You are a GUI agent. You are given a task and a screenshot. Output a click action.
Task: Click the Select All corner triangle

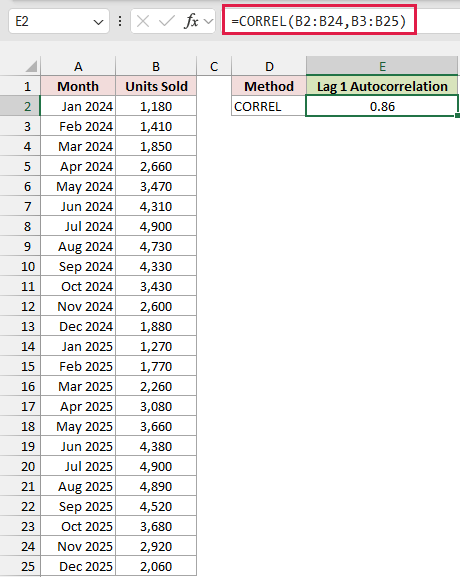pyautogui.click(x=31, y=66)
